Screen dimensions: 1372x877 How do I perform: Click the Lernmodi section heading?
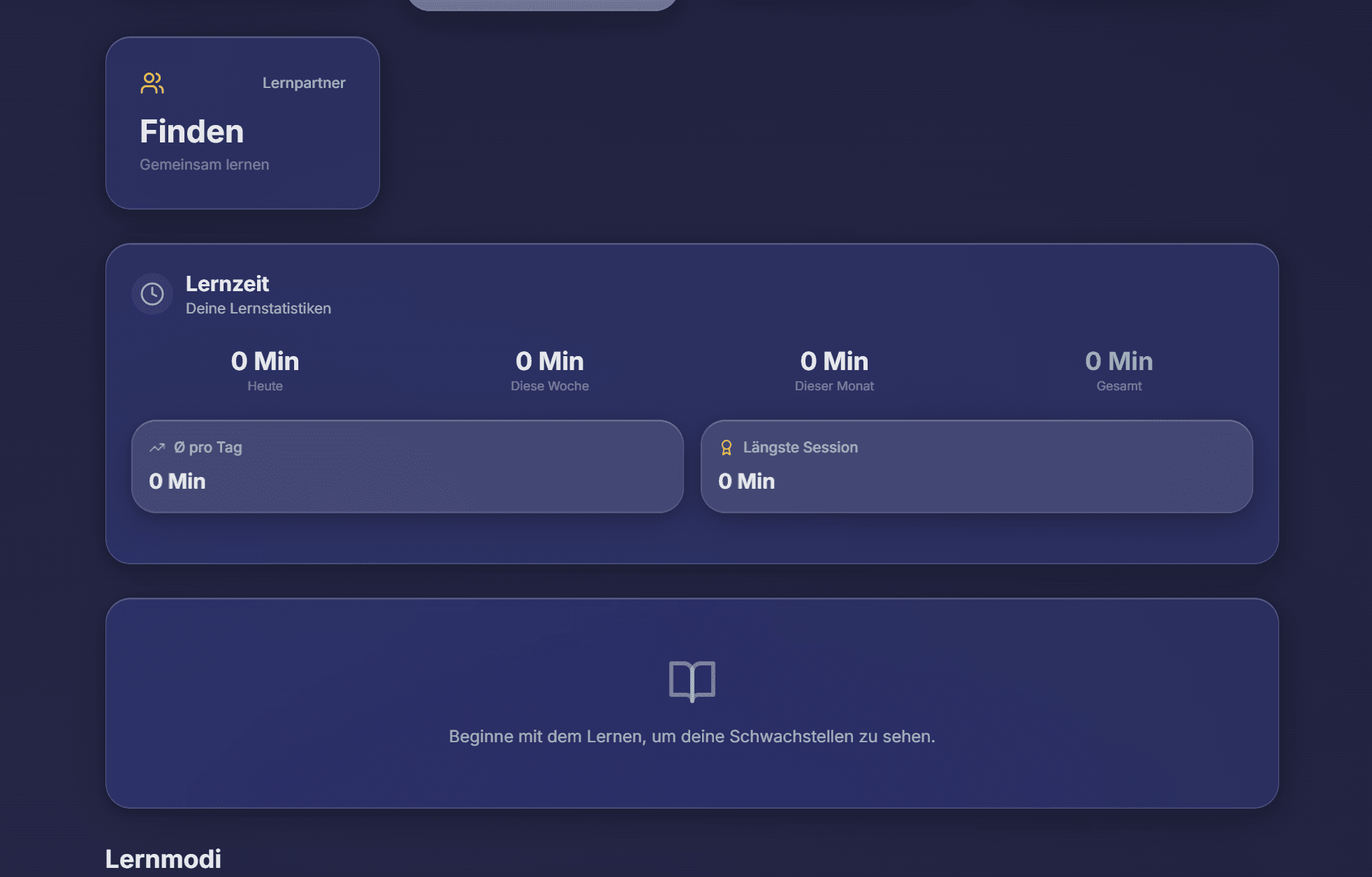point(163,859)
